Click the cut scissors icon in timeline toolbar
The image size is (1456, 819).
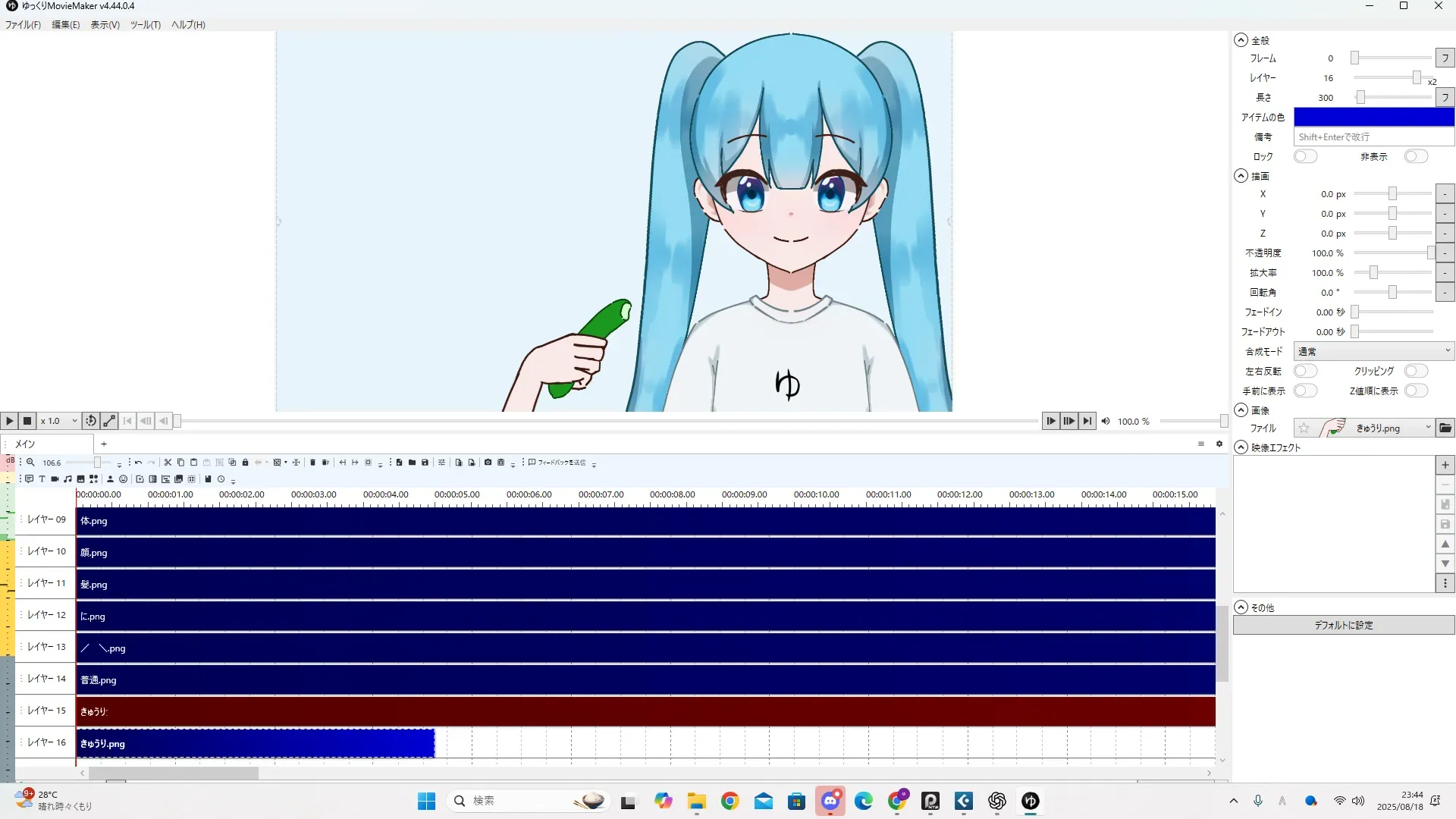168,463
